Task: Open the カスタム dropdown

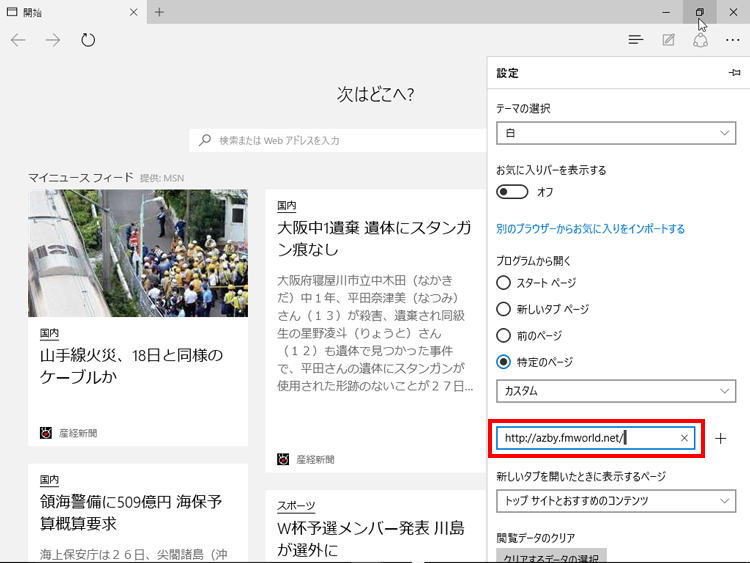Action: click(617, 391)
